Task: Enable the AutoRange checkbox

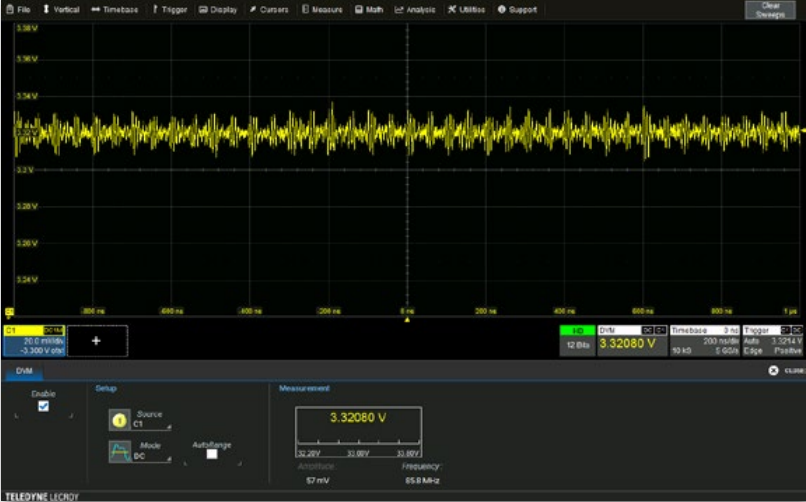Action: point(211,454)
